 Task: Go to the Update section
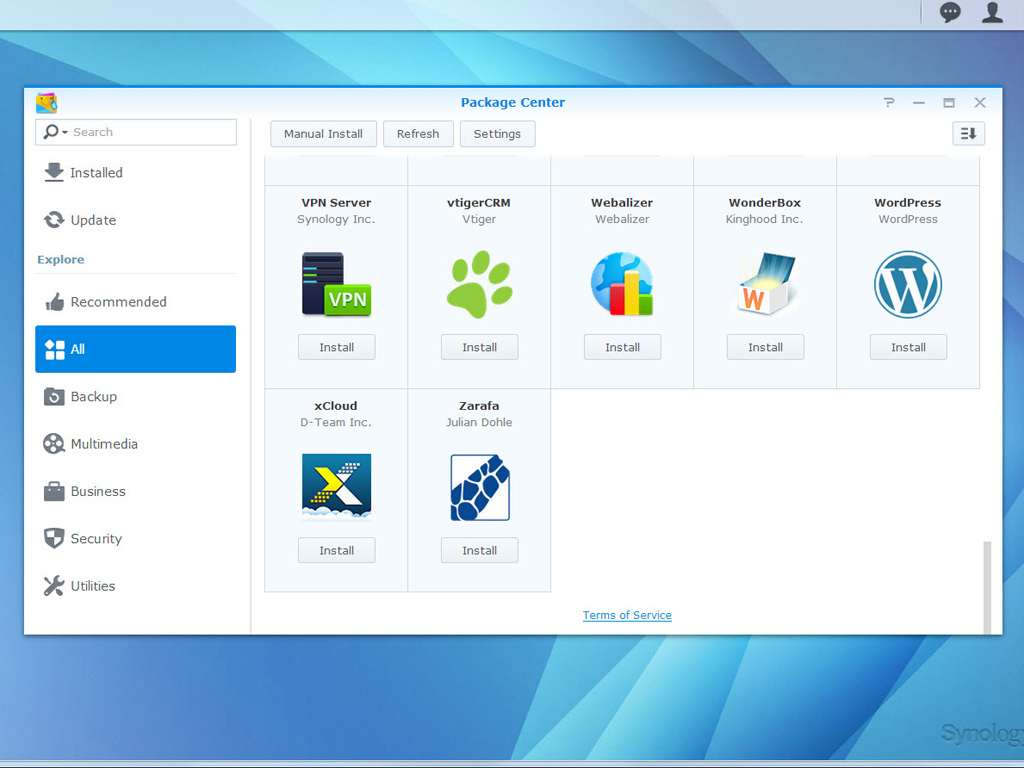pyautogui.click(x=136, y=220)
